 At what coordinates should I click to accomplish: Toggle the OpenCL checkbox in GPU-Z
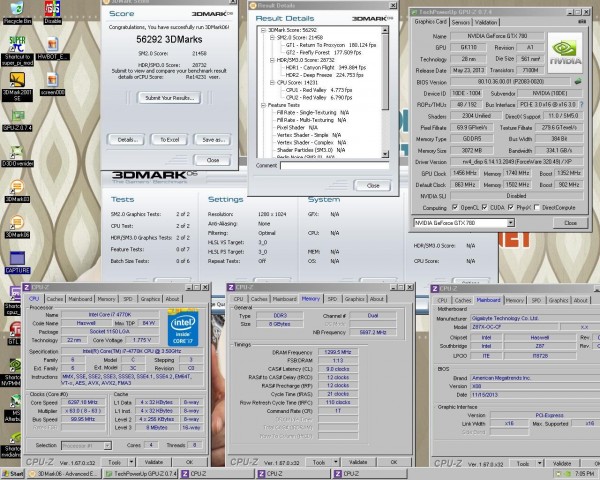(x=455, y=207)
